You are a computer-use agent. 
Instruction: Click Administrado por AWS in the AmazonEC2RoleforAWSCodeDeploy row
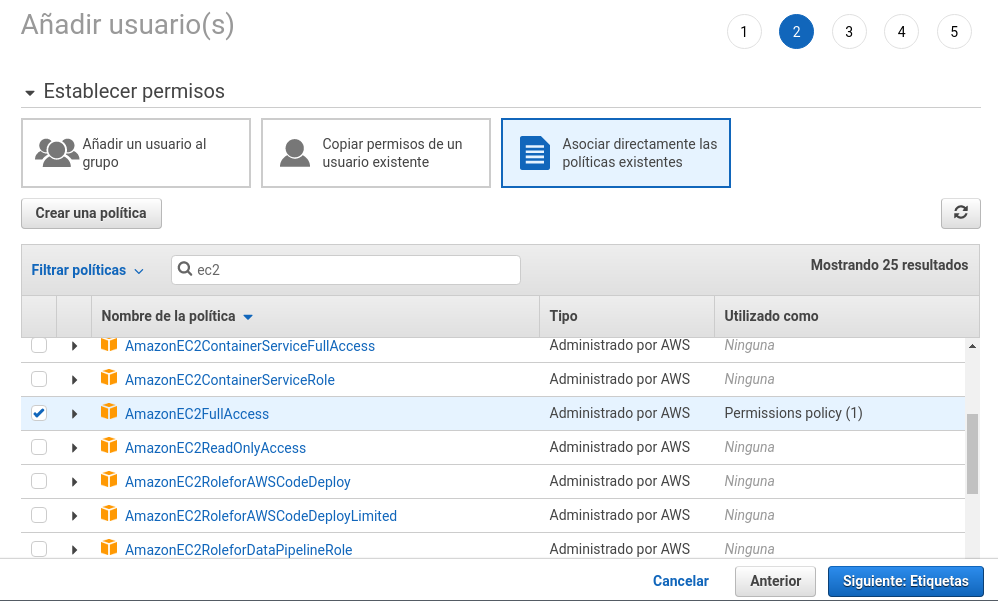click(x=619, y=481)
